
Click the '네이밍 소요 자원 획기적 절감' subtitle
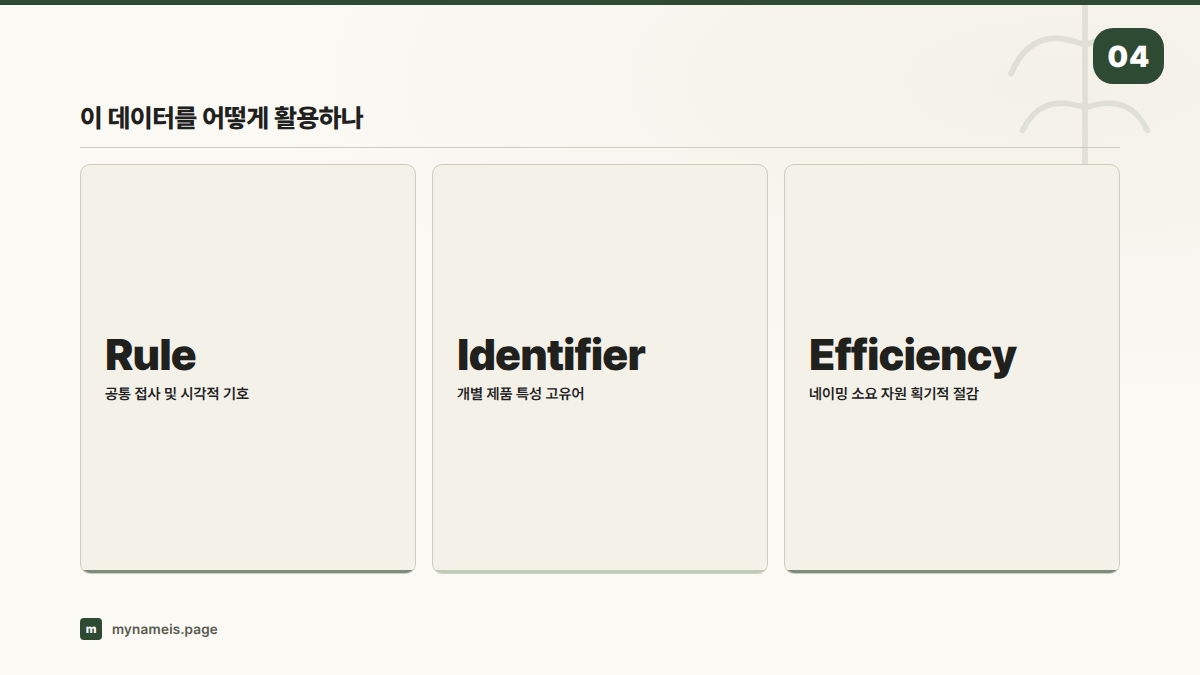coord(894,394)
